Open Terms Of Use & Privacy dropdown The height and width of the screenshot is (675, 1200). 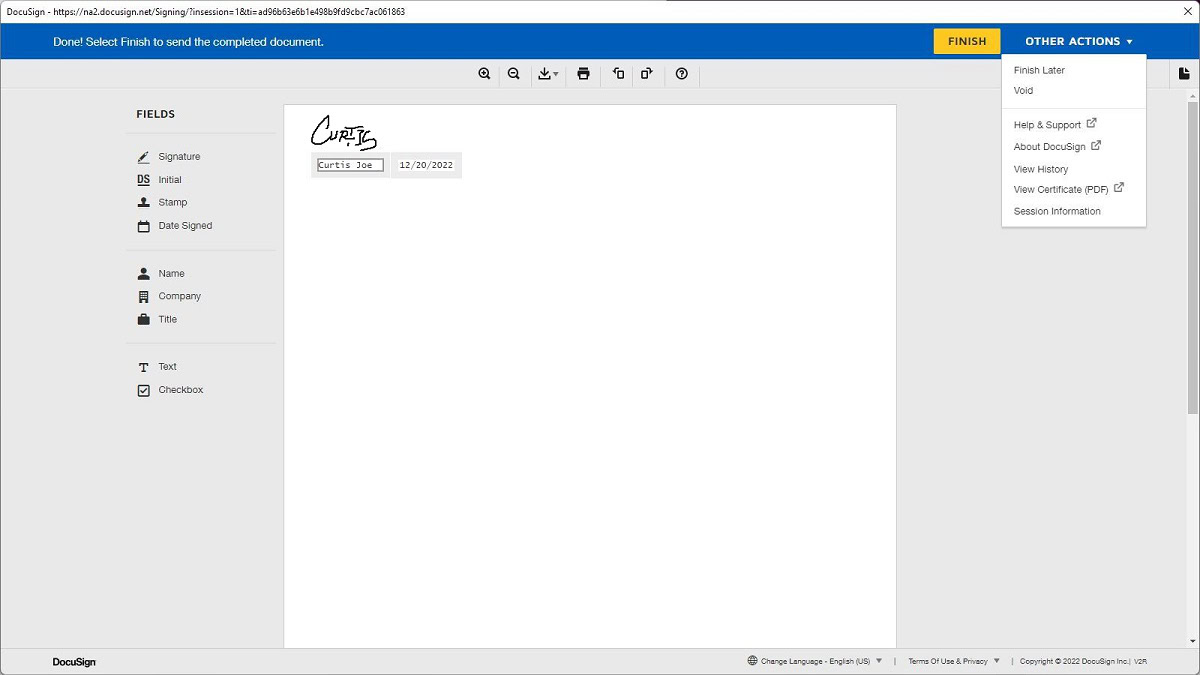tap(954, 661)
